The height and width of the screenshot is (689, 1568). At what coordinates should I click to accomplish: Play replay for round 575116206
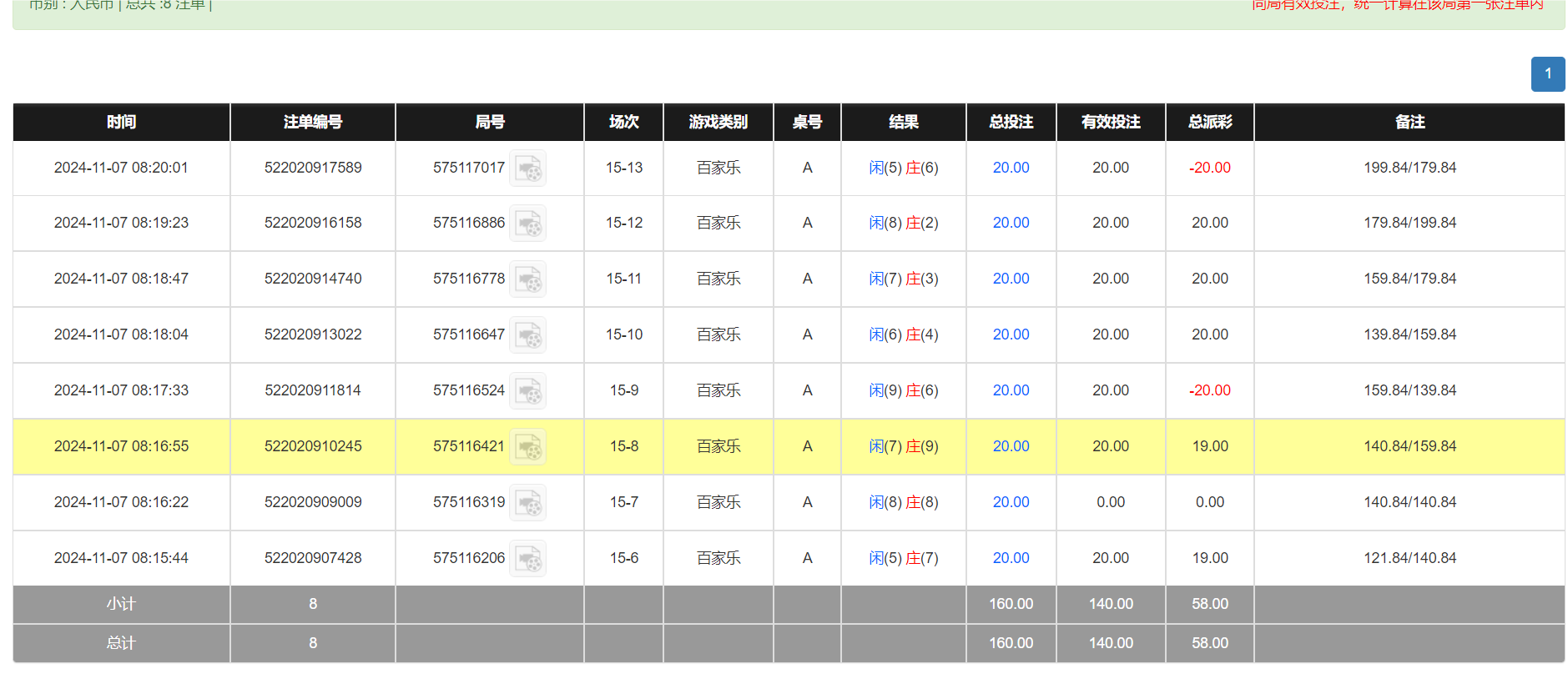coord(527,559)
